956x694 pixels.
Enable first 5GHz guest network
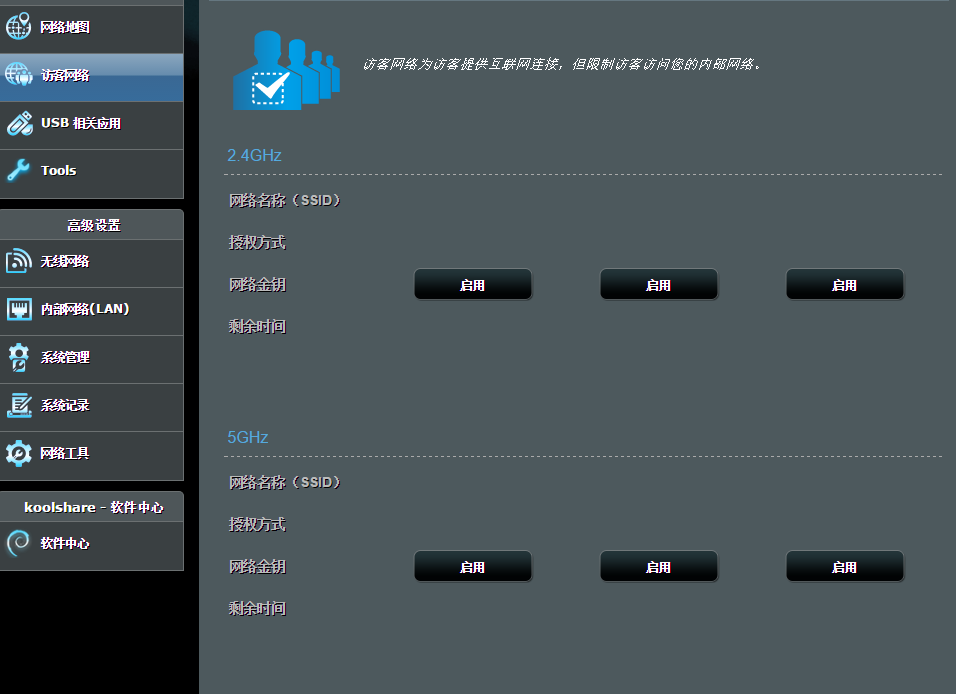pyautogui.click(x=473, y=567)
